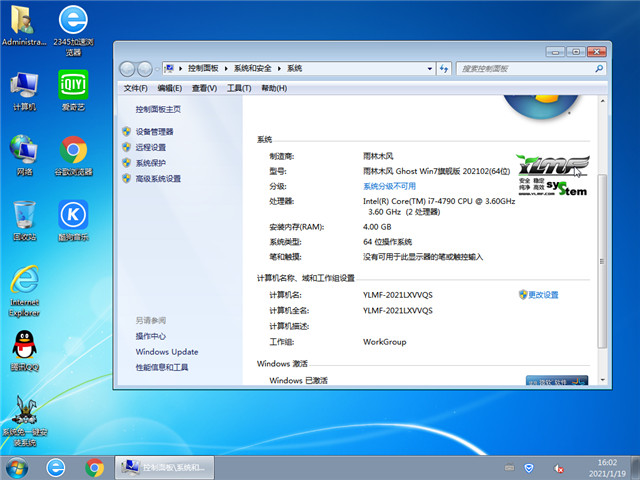This screenshot has height=480, width=640.
Task: Open 系统兔一键安装系统 desktop icon
Action: [24, 420]
